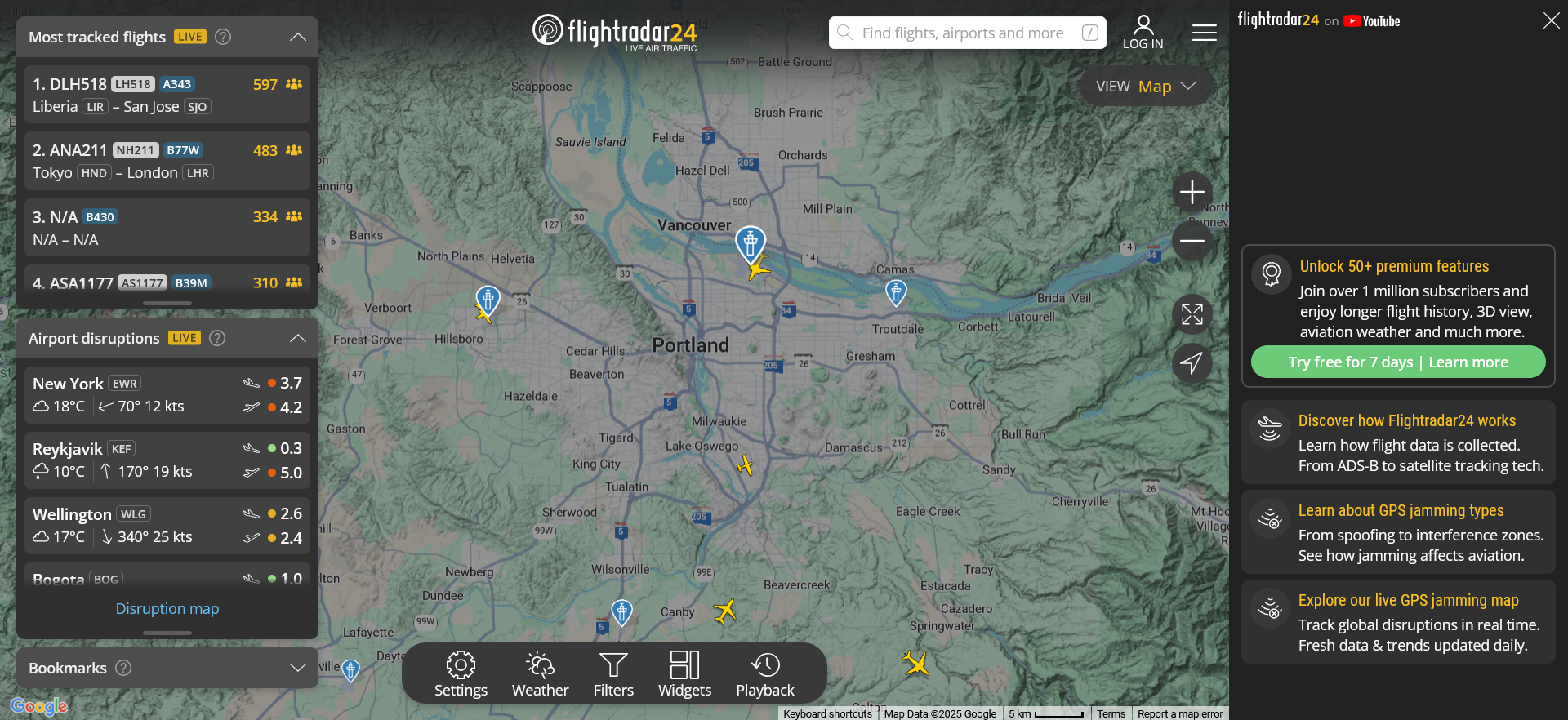Viewport: 1568px width, 720px height.
Task: Open Keyboard shortcuts map link
Action: 827,713
